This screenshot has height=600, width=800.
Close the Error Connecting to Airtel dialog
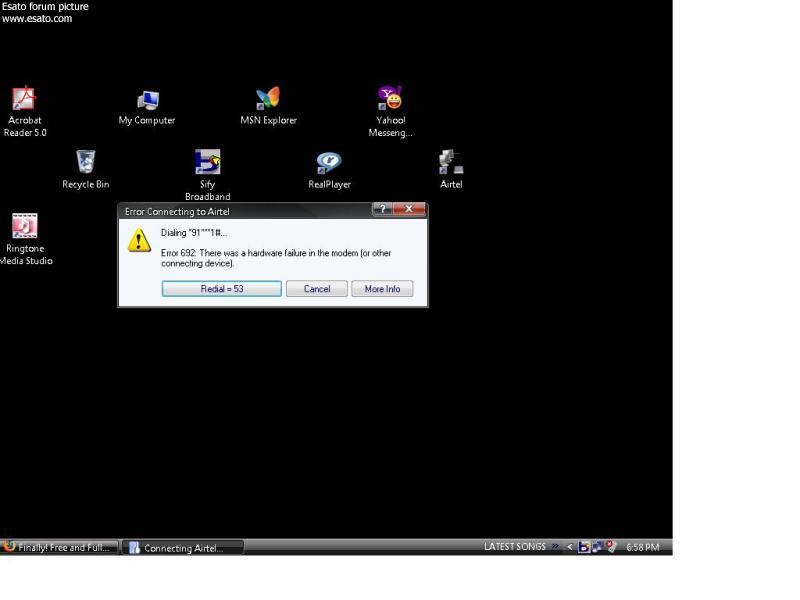(409, 209)
